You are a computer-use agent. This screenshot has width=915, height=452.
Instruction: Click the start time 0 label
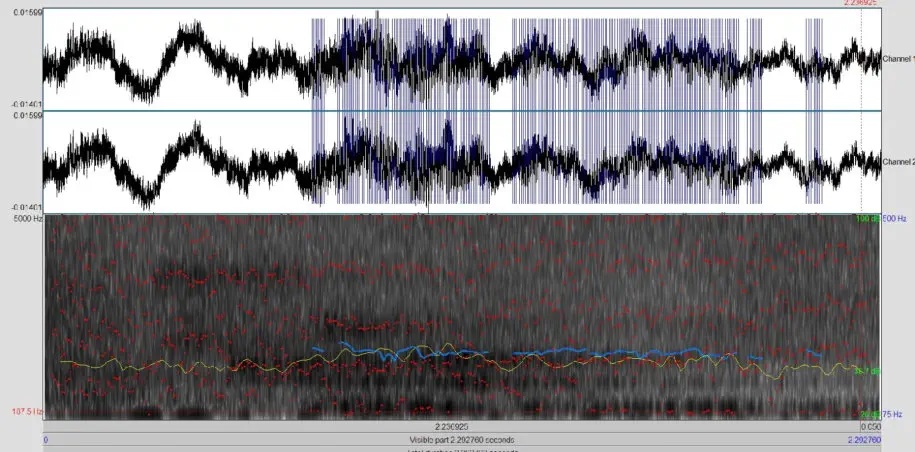(46, 440)
